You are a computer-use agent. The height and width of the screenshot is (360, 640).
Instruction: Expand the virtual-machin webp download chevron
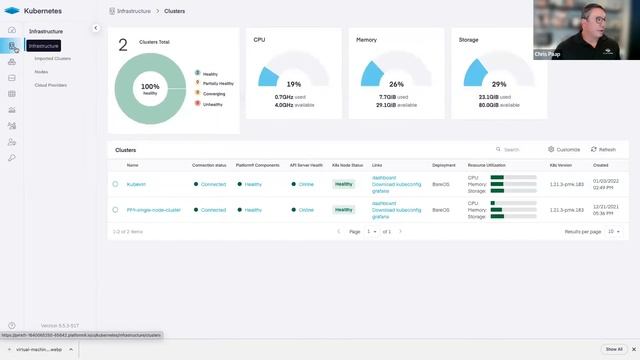71,349
